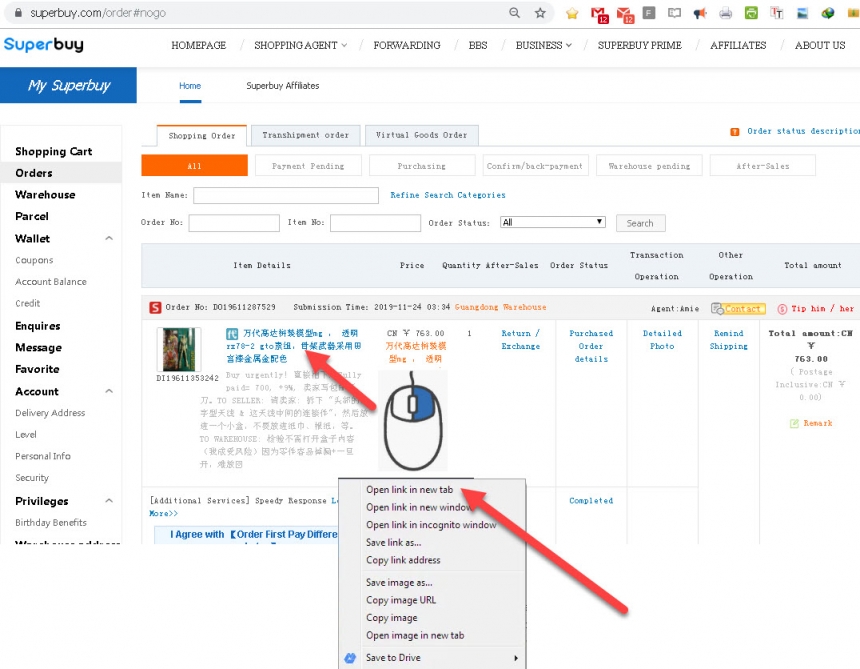The image size is (860, 669).
Task: Click the megaphone extension icon
Action: (700, 13)
